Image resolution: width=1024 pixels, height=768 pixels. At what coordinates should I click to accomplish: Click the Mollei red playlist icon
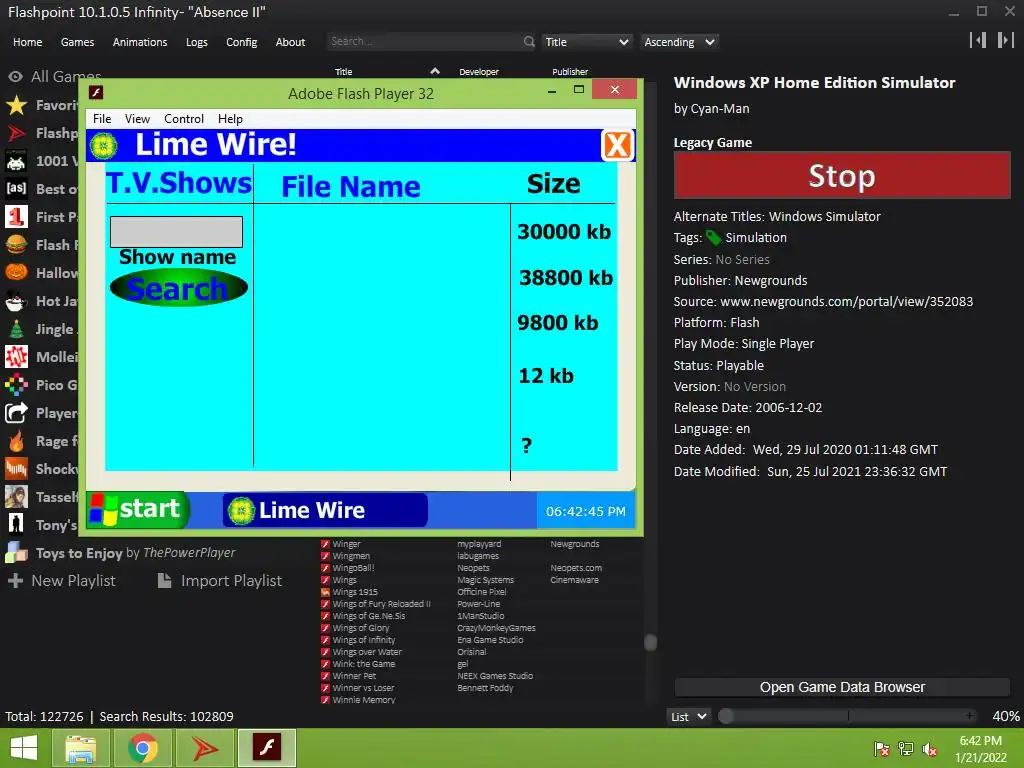click(x=16, y=357)
